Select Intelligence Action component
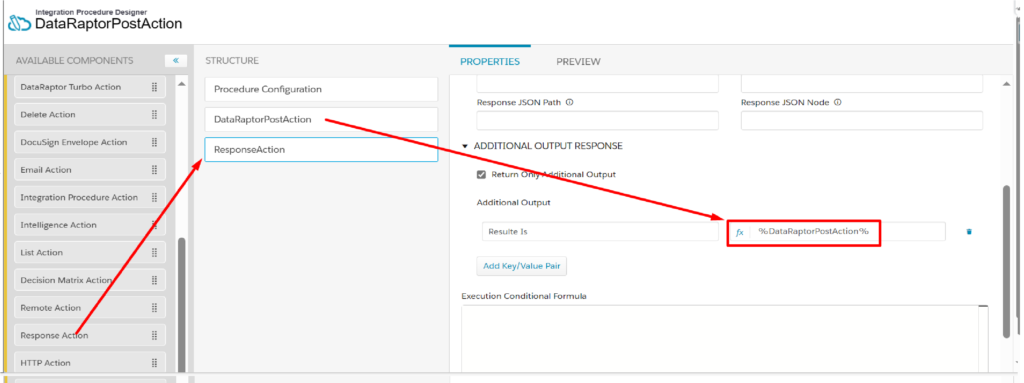 point(90,225)
